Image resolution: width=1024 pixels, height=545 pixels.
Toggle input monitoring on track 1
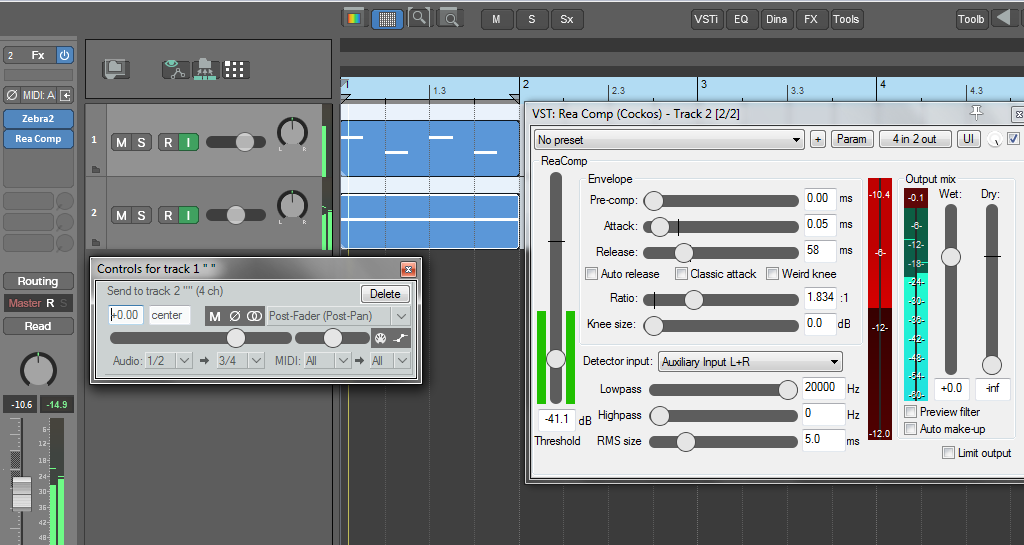pyautogui.click(x=188, y=142)
